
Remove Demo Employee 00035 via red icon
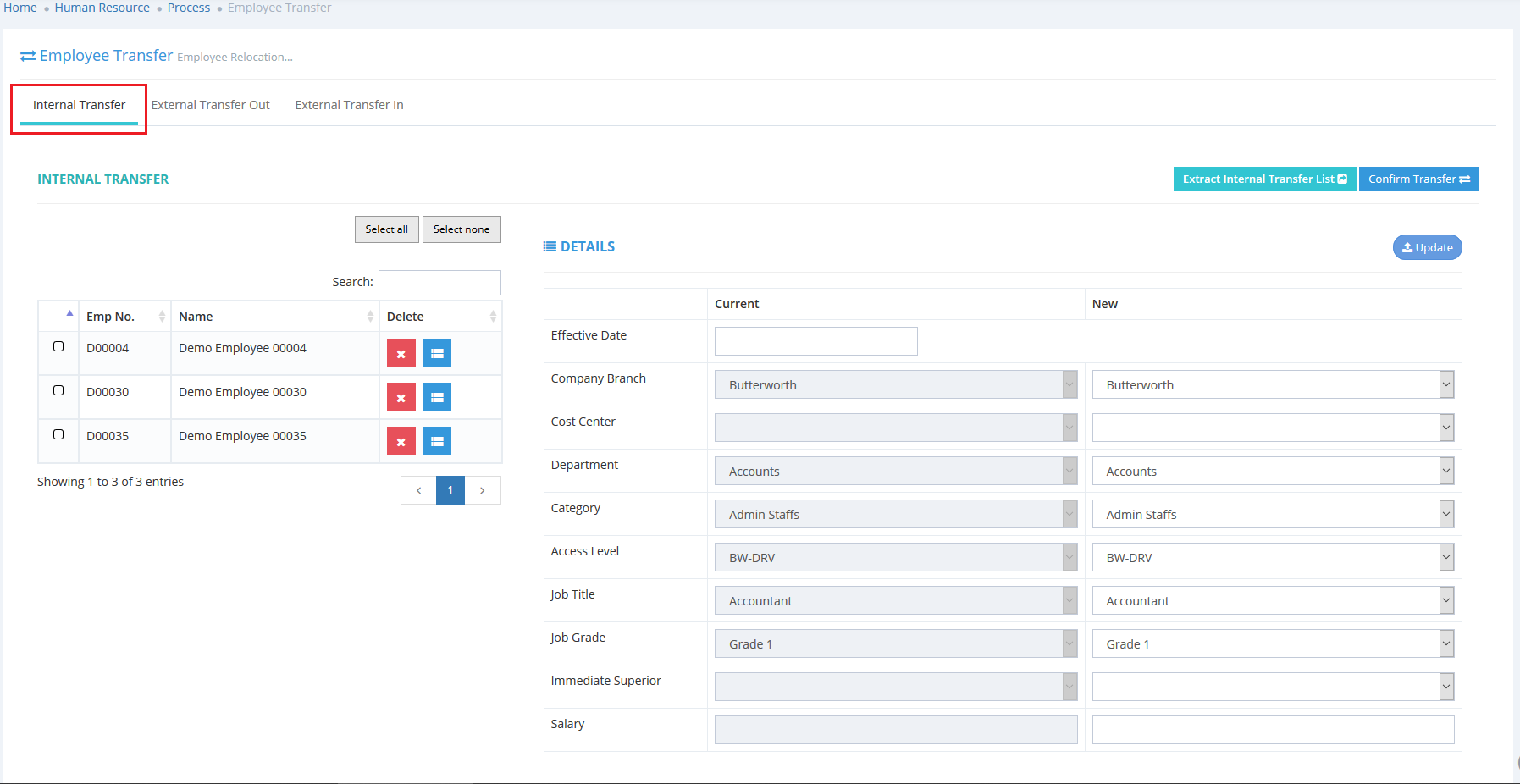(401, 442)
